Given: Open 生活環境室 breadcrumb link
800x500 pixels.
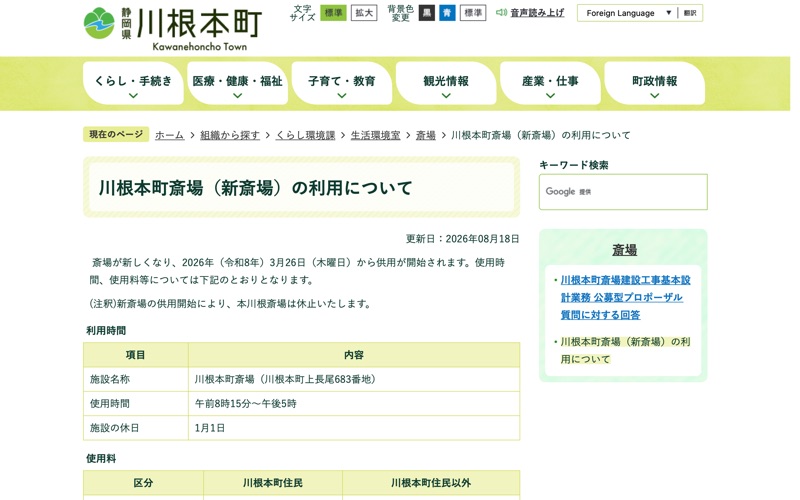Looking at the screenshot, I should pos(376,135).
